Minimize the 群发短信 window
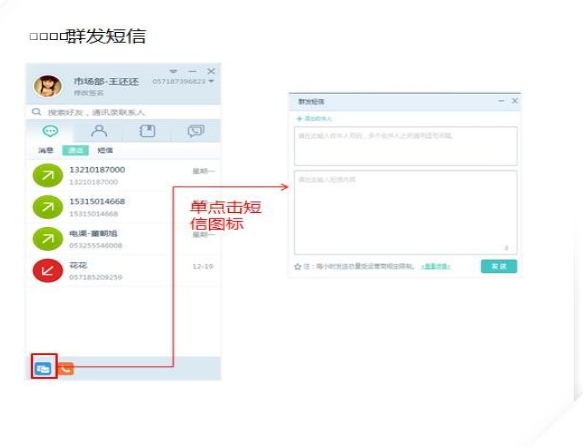Screen dimensions: 583x447 click(x=501, y=101)
